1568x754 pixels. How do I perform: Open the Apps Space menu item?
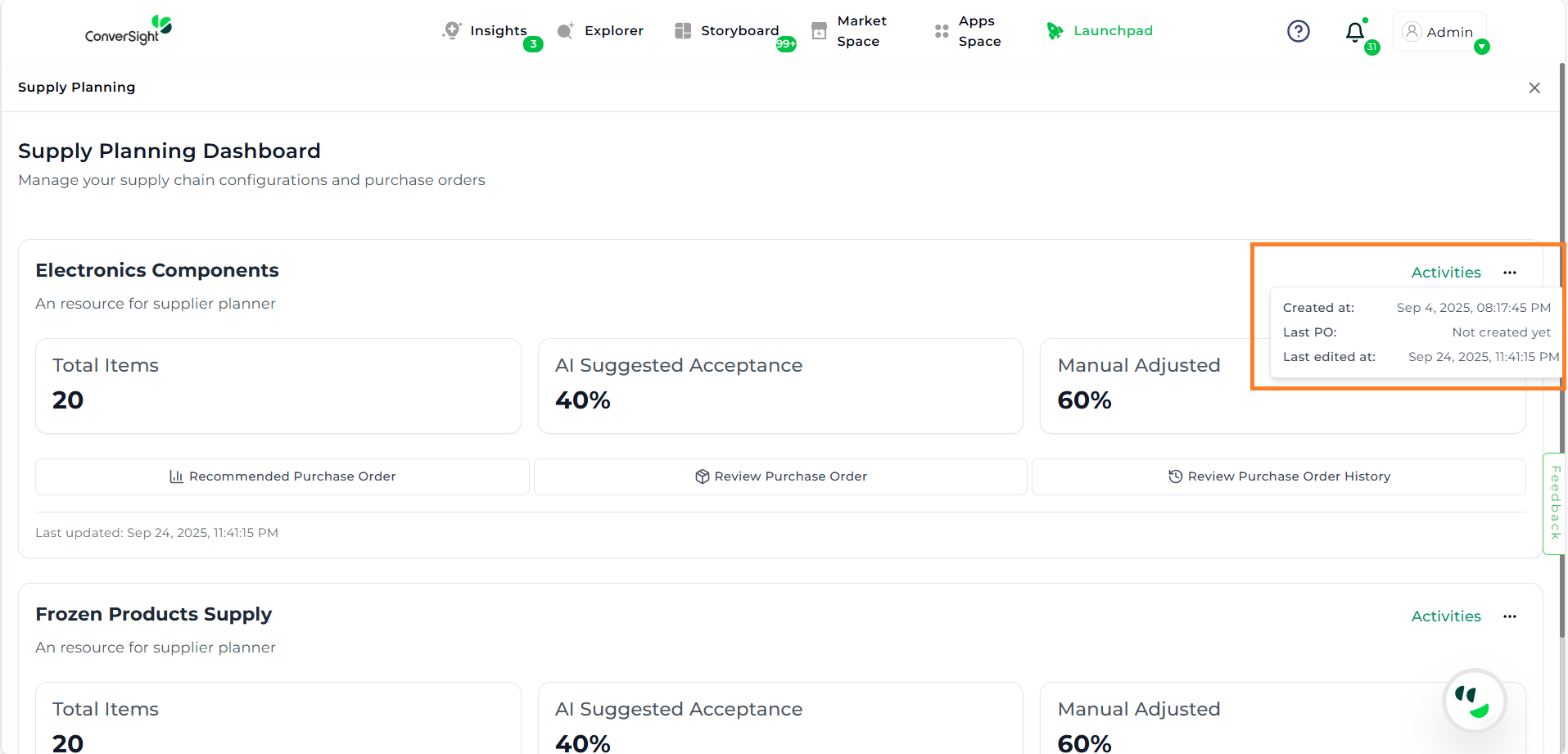click(x=978, y=31)
